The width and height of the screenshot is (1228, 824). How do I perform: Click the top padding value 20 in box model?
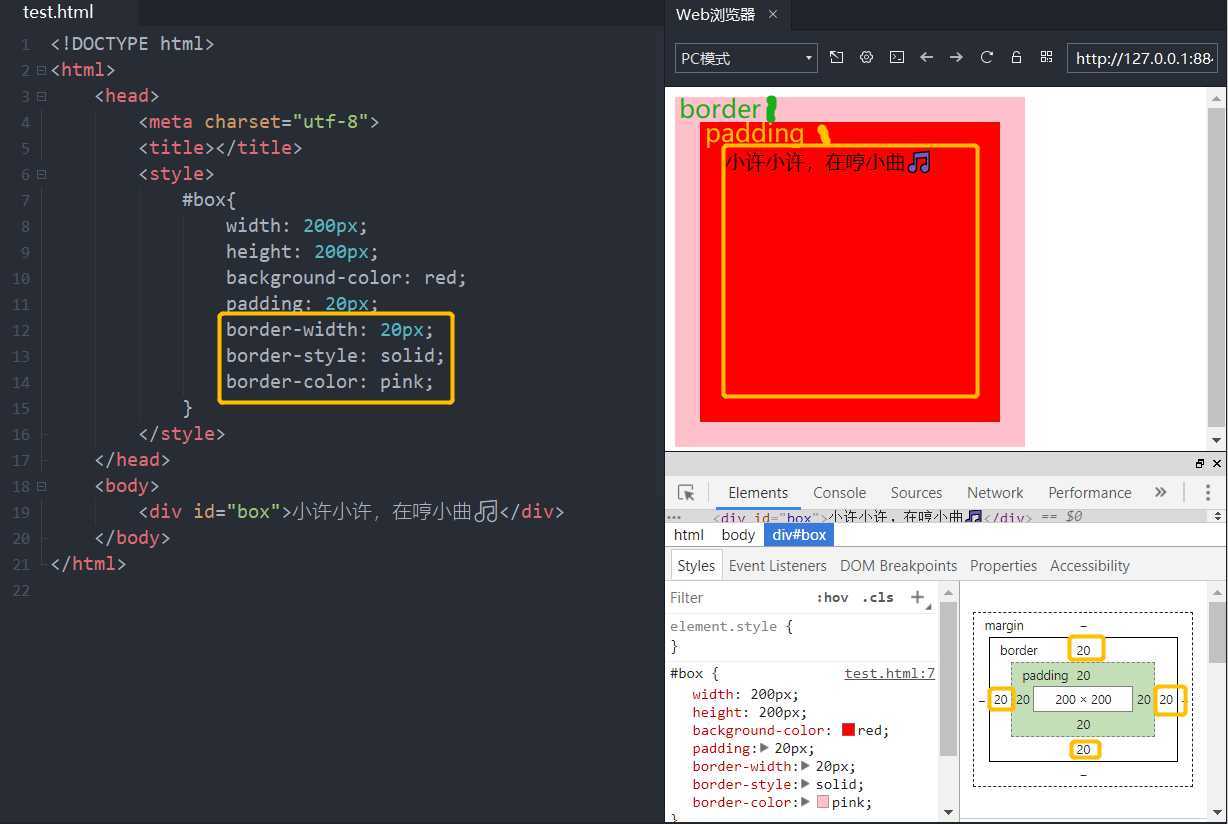click(1083, 675)
